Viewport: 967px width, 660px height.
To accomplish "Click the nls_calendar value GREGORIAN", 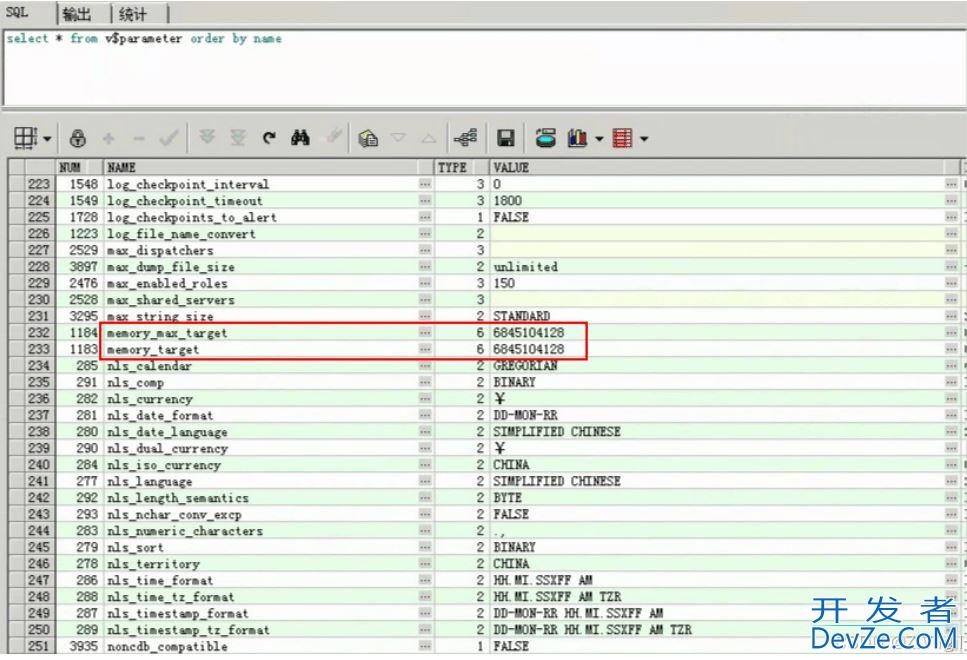I will click(525, 366).
